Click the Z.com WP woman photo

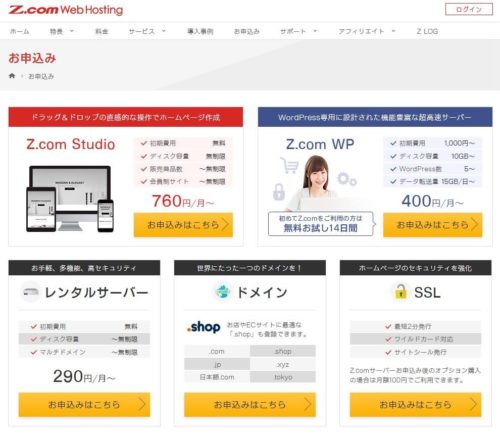[x=315, y=183]
